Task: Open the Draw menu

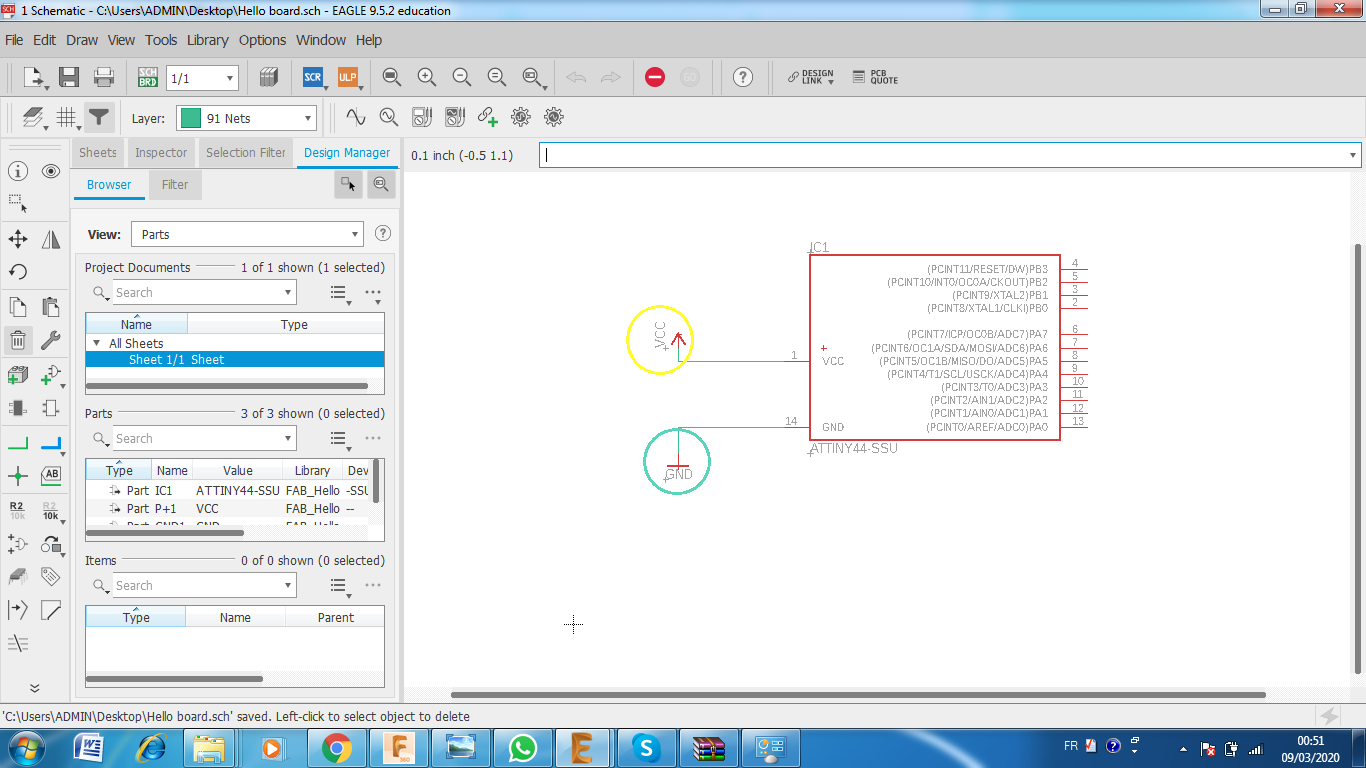Action: [x=82, y=40]
